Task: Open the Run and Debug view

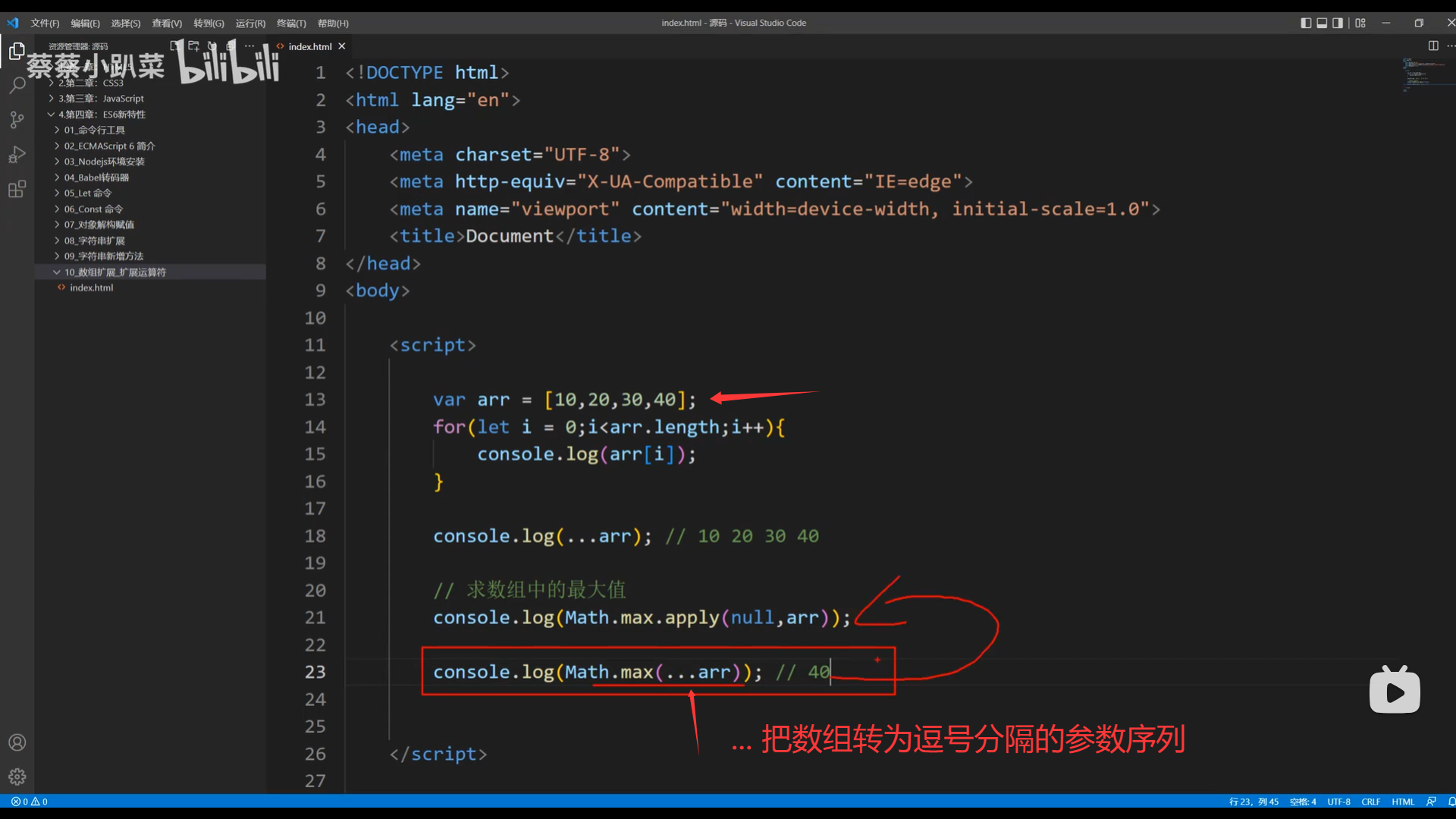Action: 17,155
